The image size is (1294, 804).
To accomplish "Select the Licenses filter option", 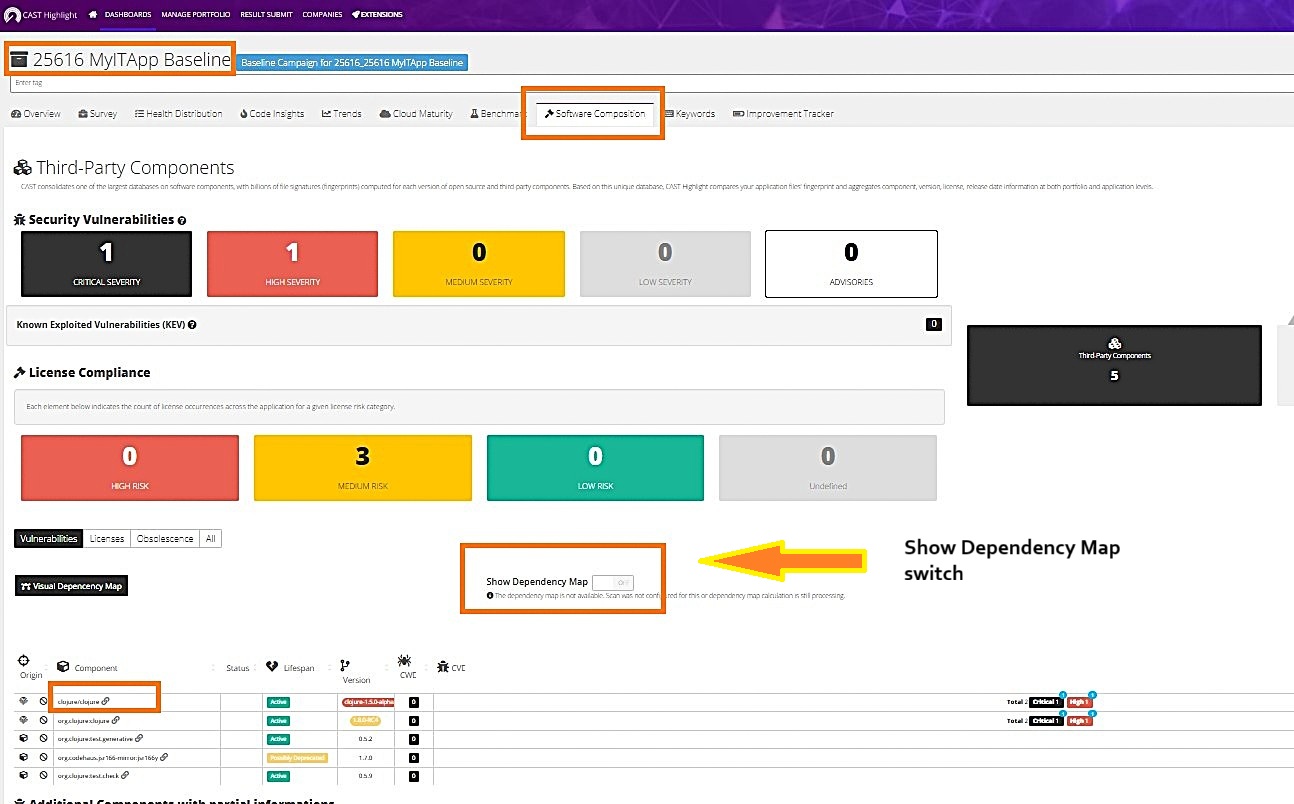I will pos(107,539).
